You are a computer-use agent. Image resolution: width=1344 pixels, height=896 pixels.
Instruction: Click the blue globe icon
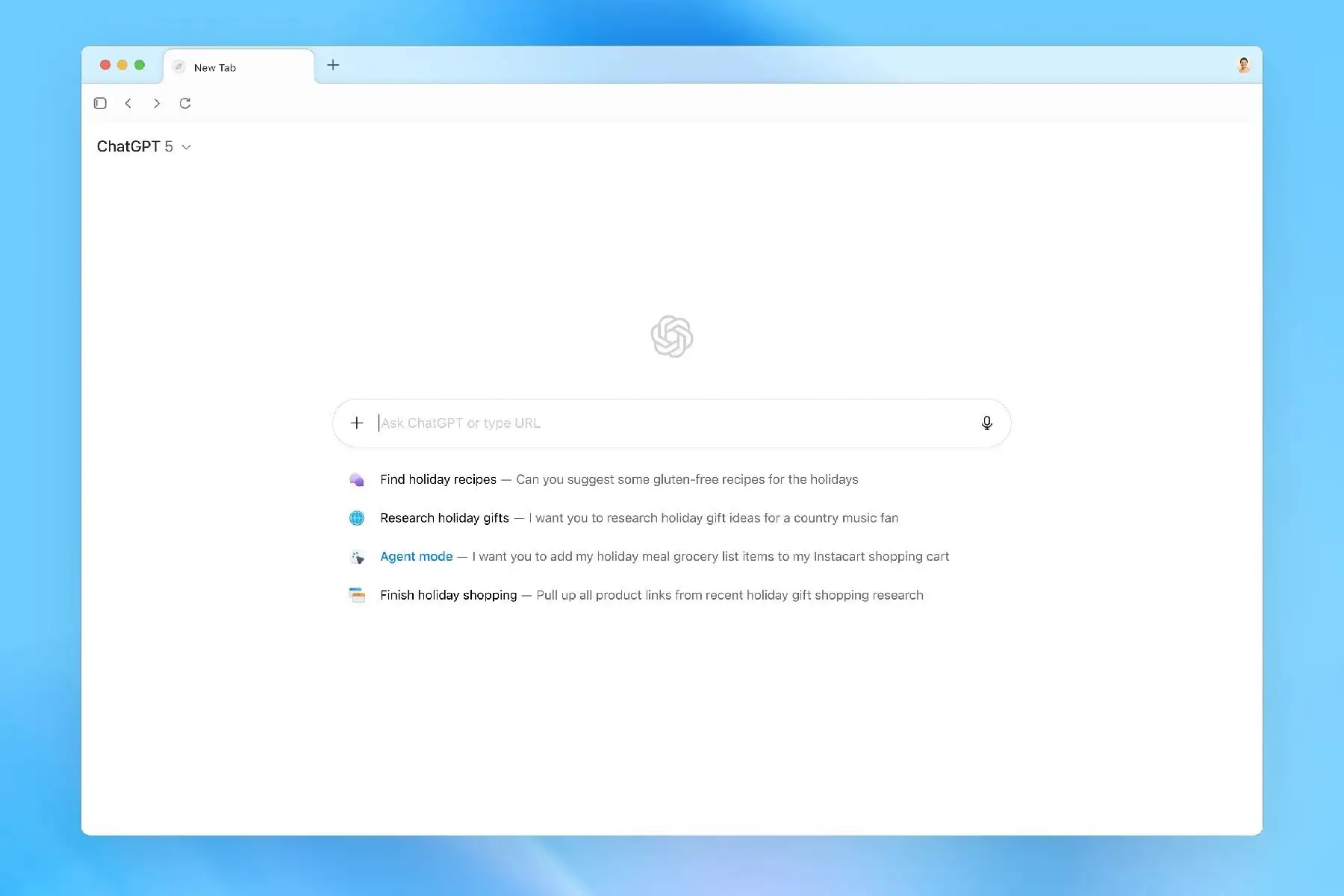pyautogui.click(x=357, y=518)
